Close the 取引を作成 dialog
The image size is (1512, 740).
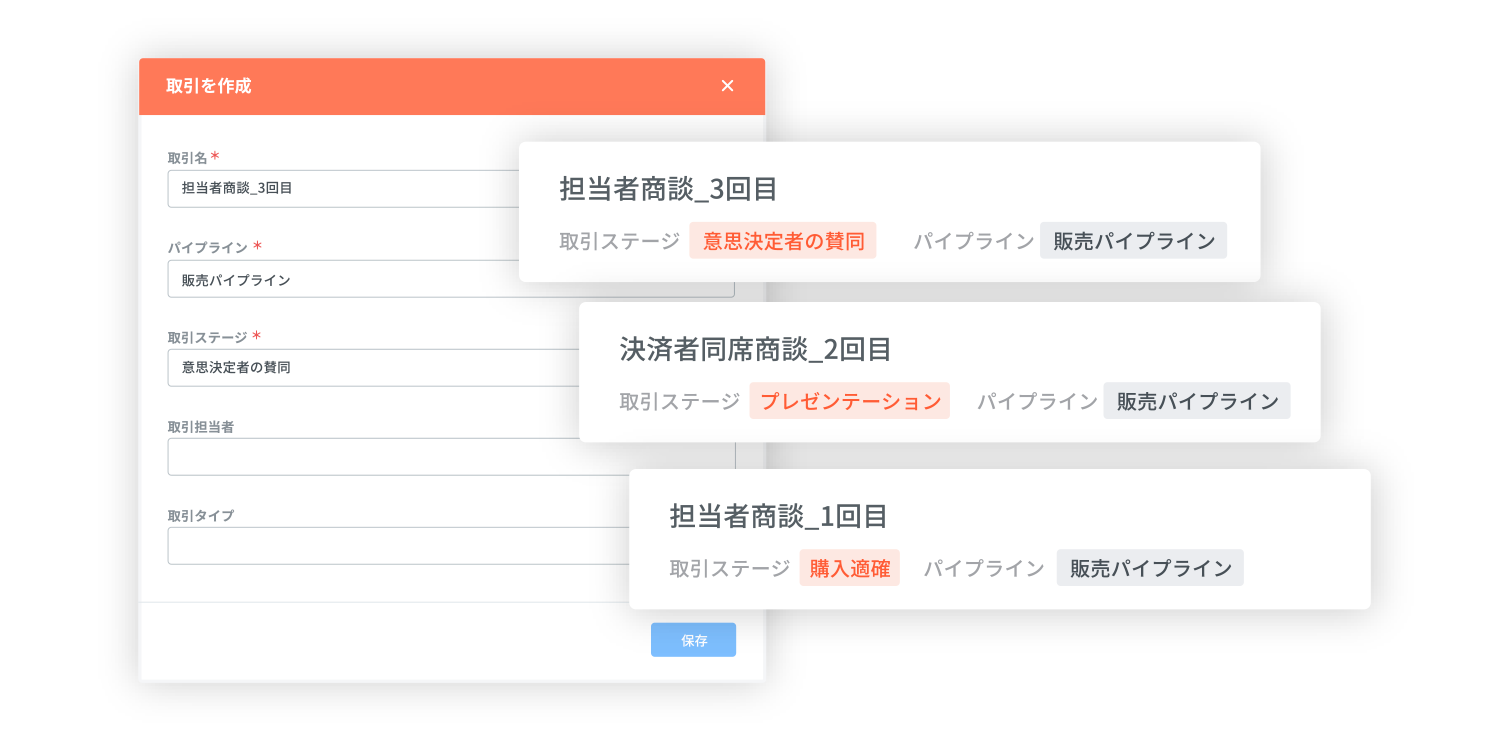[727, 86]
